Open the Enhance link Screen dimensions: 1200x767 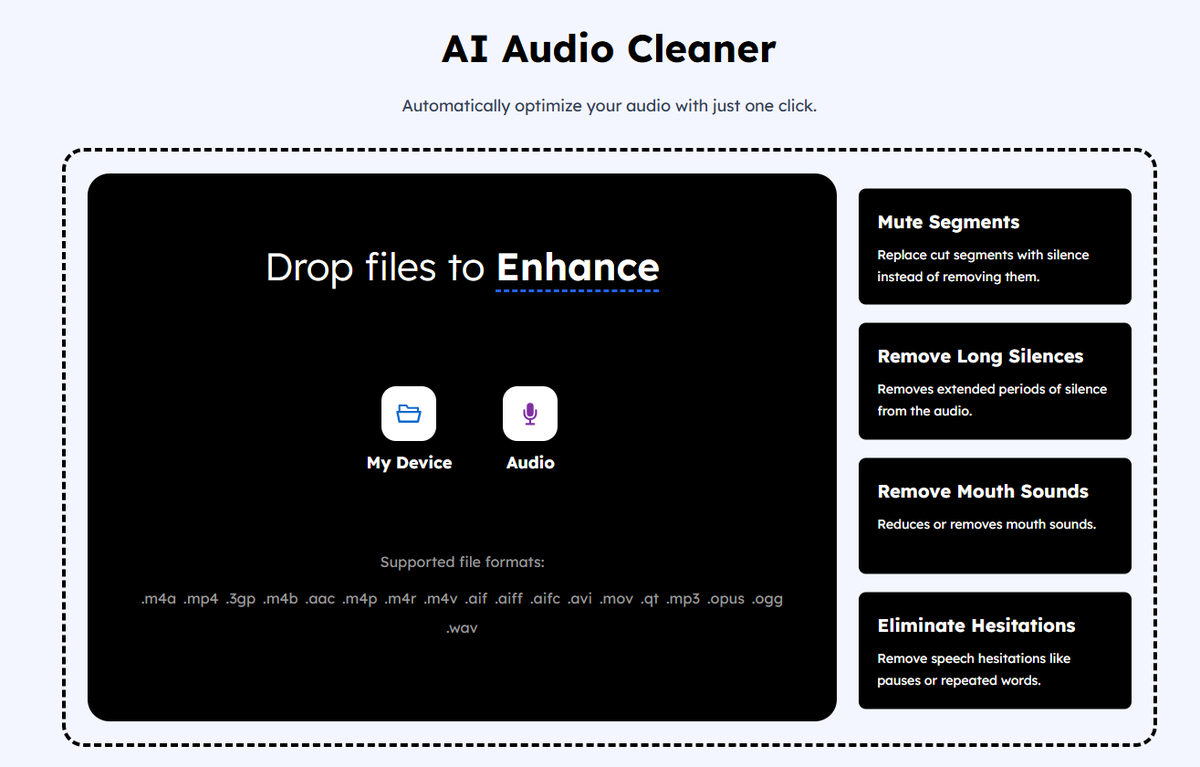pyautogui.click(x=578, y=268)
